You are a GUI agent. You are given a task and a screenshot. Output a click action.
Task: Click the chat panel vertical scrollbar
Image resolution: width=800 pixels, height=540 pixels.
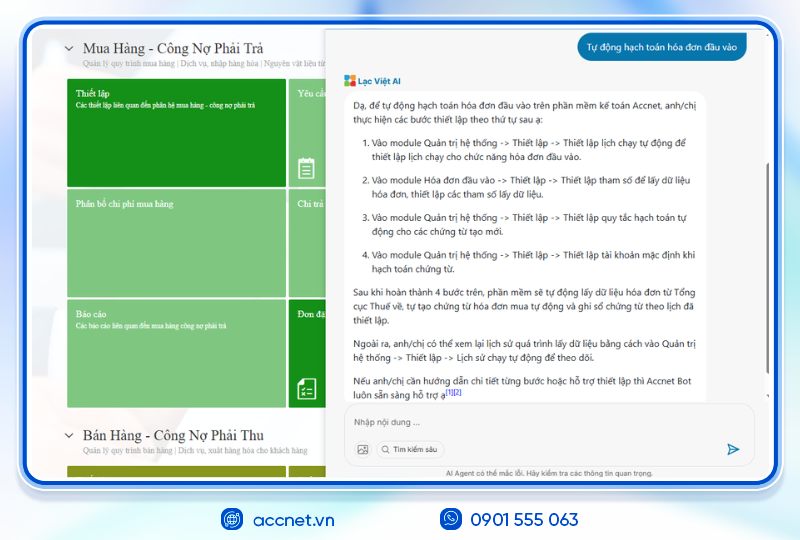767,268
